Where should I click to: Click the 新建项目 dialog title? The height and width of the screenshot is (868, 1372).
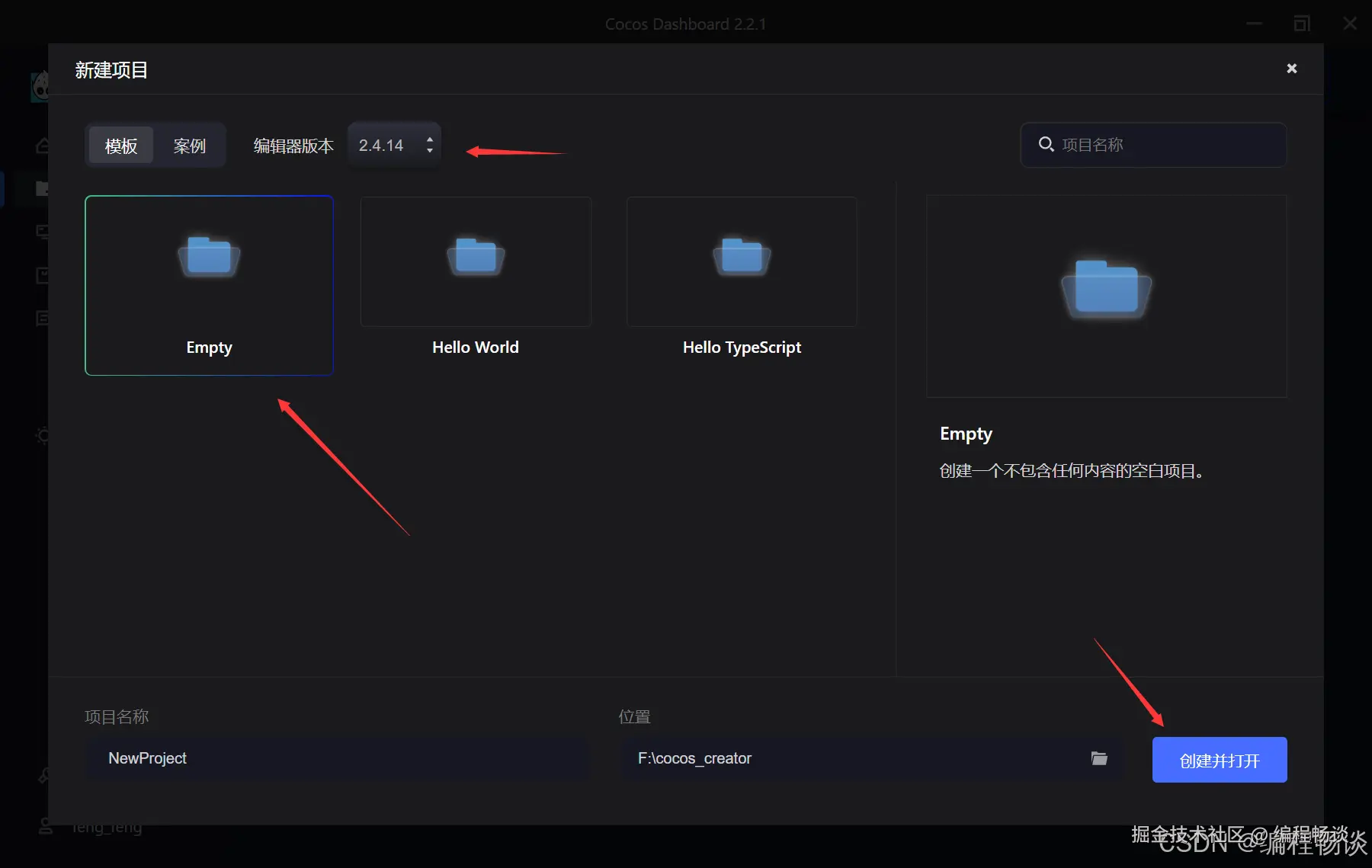[x=111, y=70]
